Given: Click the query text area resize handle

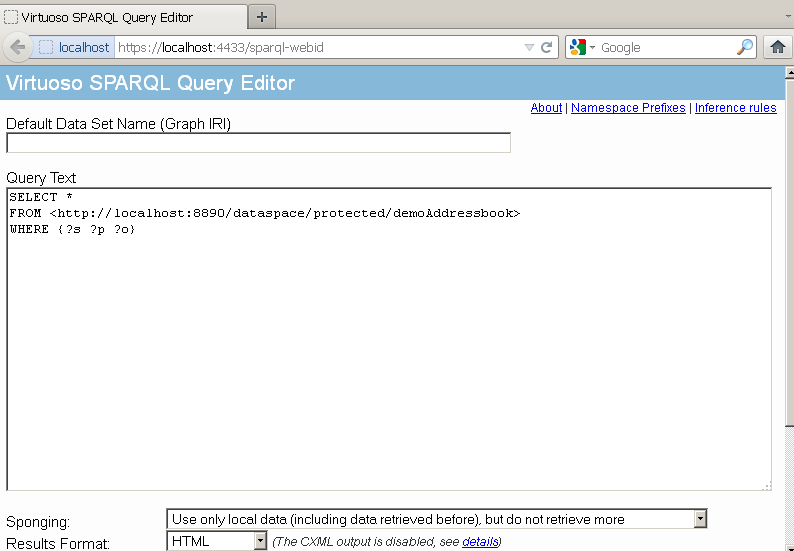Looking at the screenshot, I should [766, 486].
